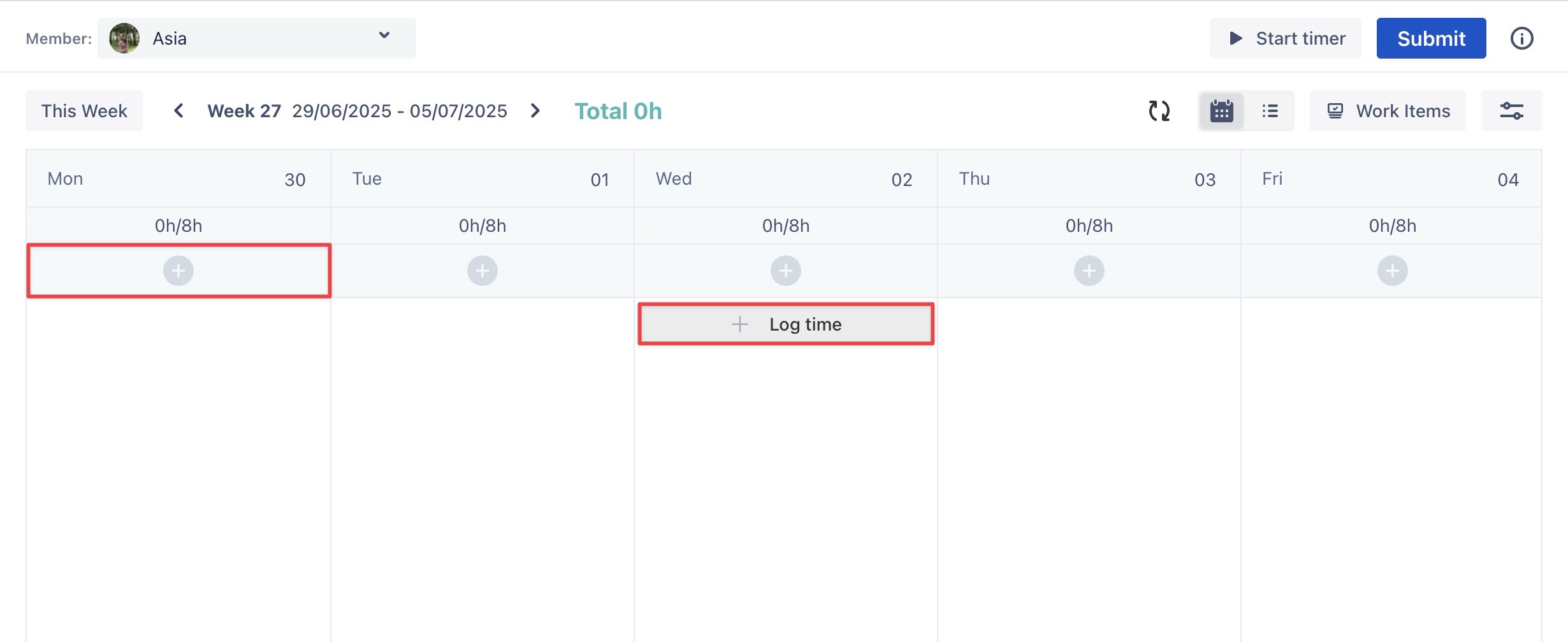This screenshot has height=642, width=1568.
Task: Click Asia's avatar picture
Action: (124, 38)
